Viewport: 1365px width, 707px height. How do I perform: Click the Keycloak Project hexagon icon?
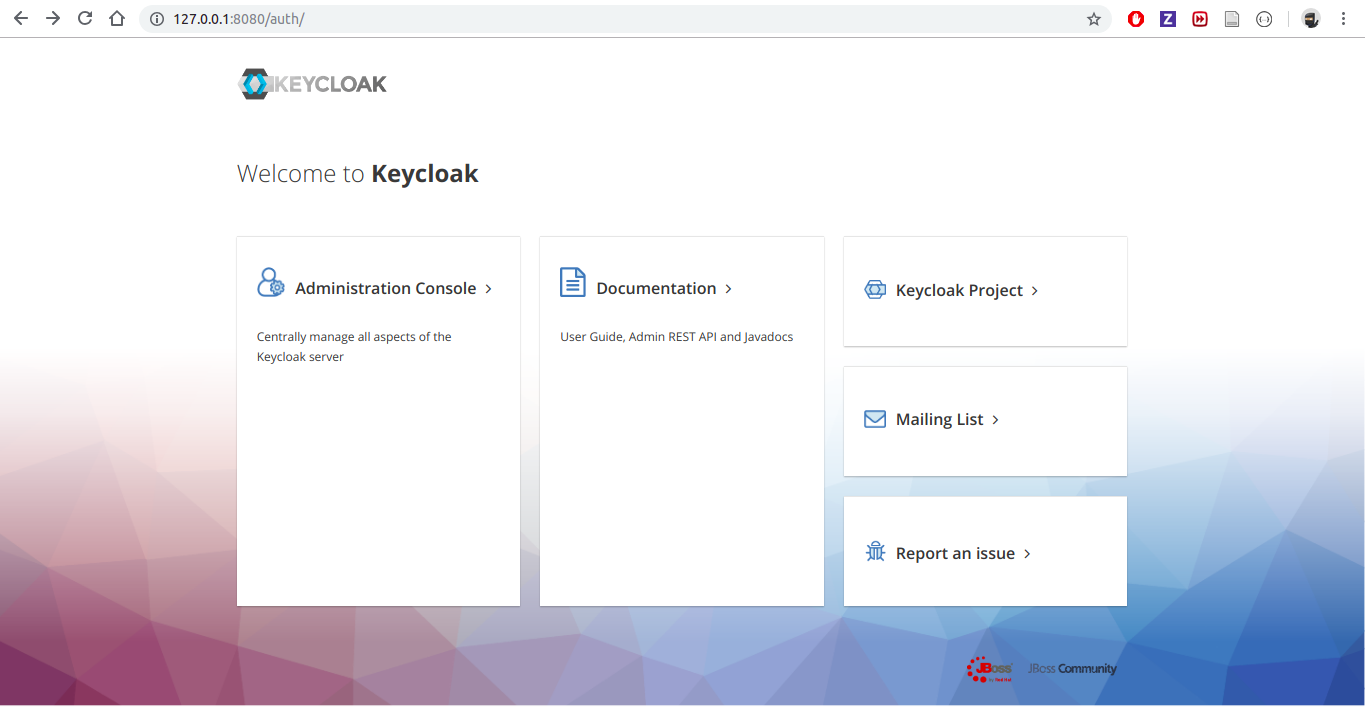pyautogui.click(x=875, y=290)
